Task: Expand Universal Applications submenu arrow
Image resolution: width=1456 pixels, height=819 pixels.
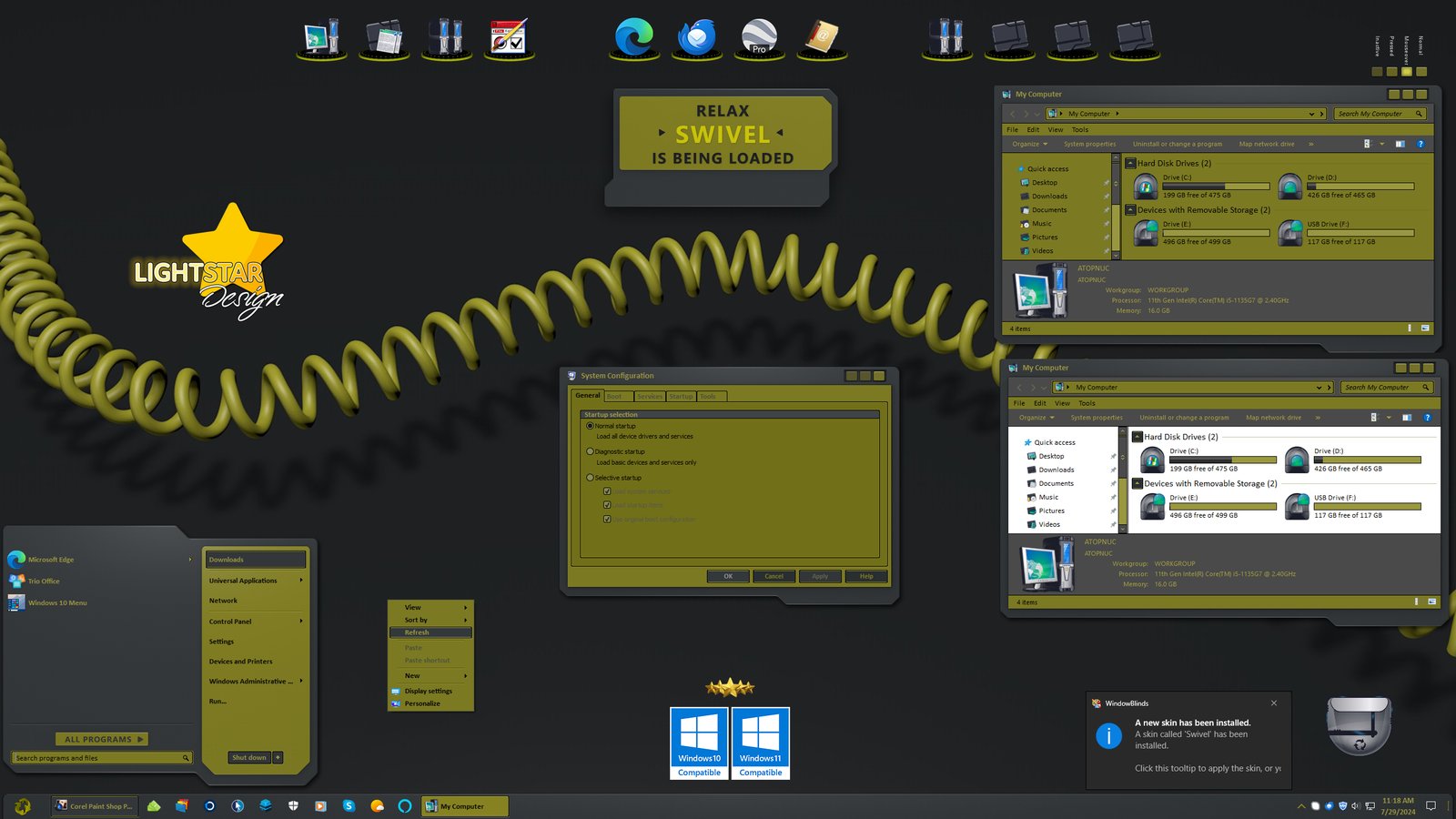Action: 301,580
